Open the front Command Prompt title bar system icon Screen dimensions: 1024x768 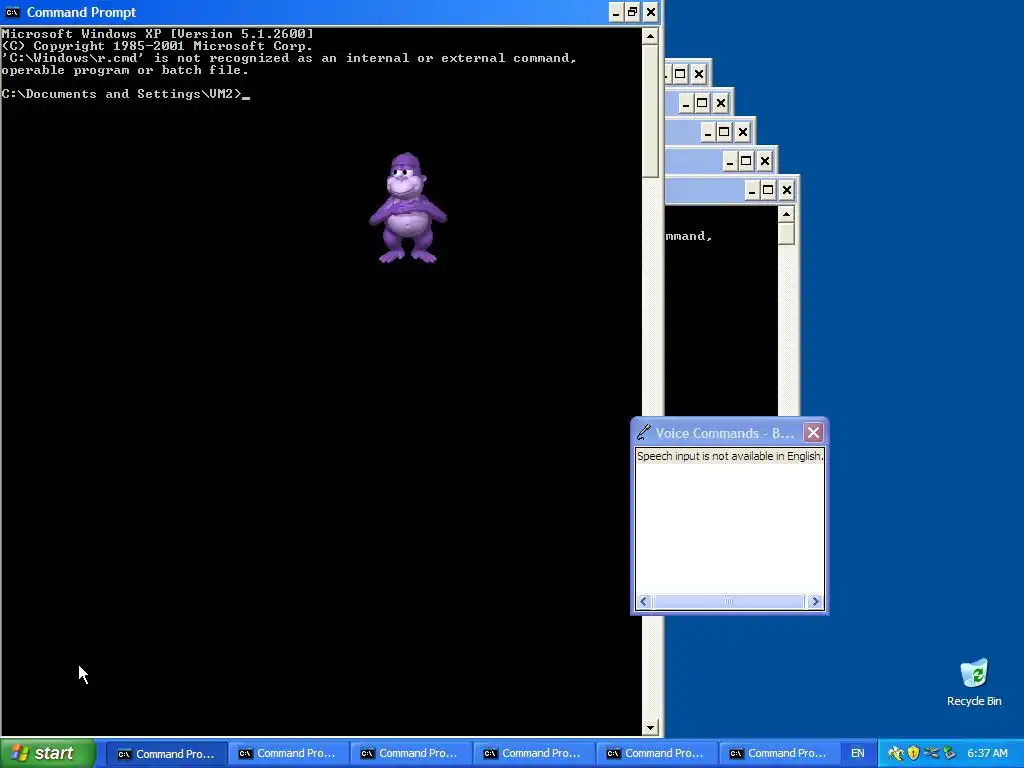[12, 12]
